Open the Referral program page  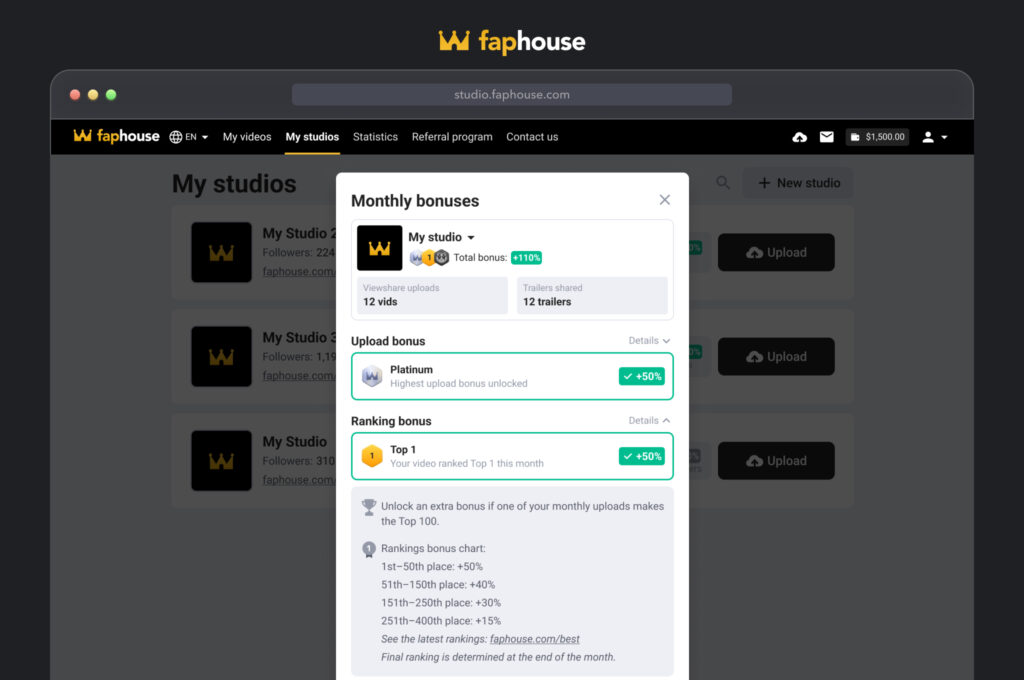click(452, 137)
